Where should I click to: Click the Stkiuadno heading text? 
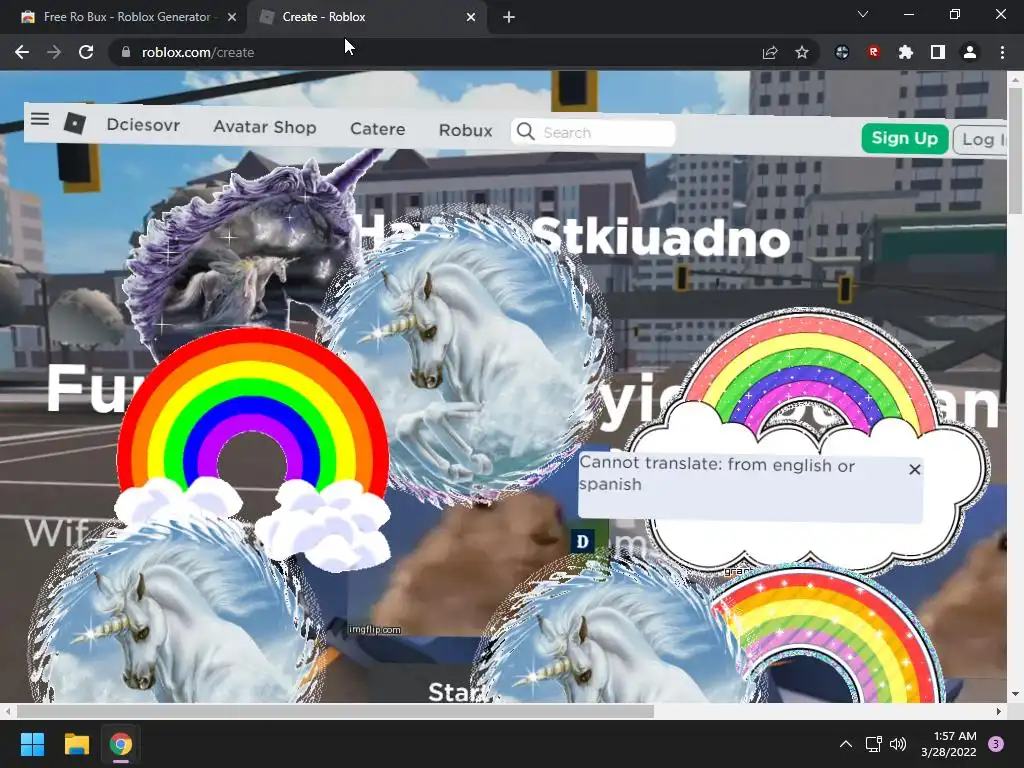660,238
